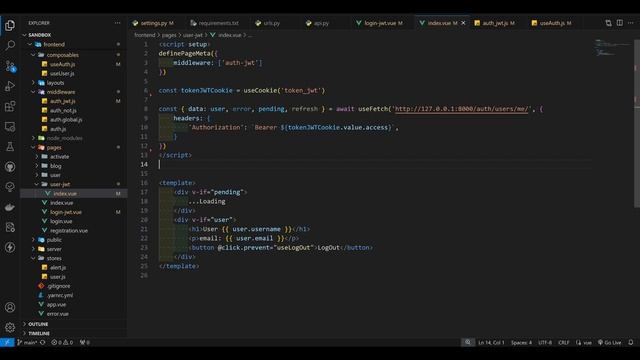Open Run and Debug view
The width and height of the screenshot is (640, 360).
coord(10,86)
